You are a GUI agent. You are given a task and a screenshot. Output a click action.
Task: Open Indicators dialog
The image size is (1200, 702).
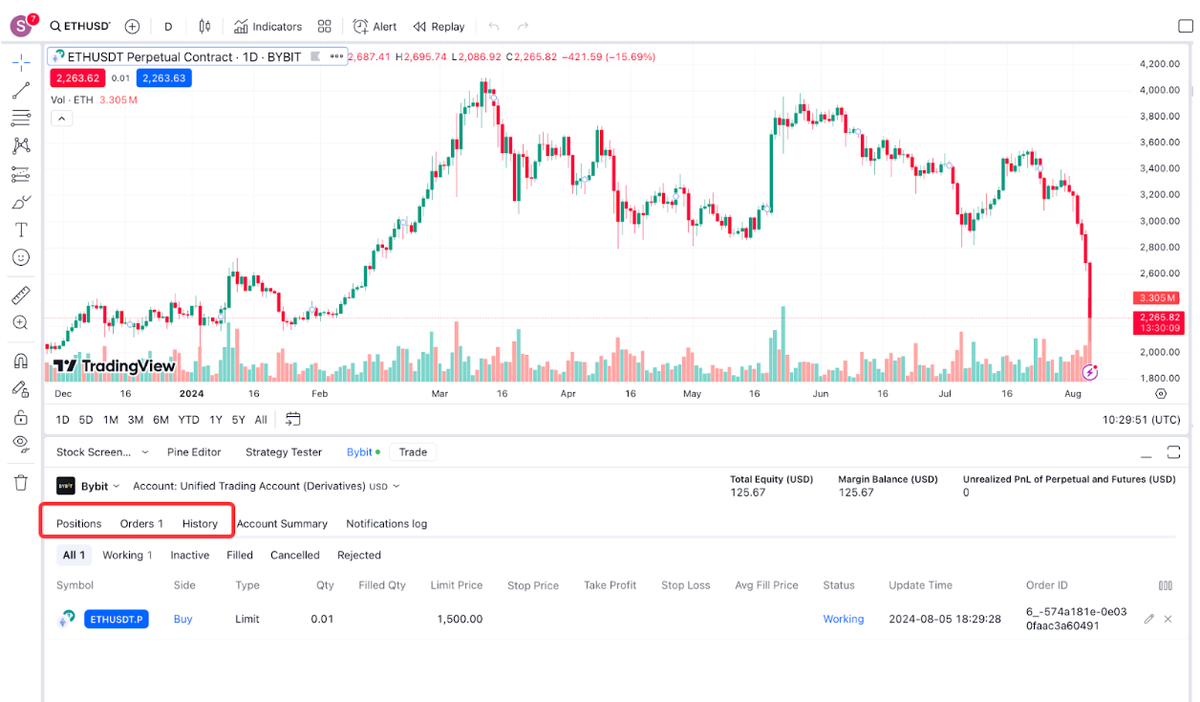click(268, 27)
